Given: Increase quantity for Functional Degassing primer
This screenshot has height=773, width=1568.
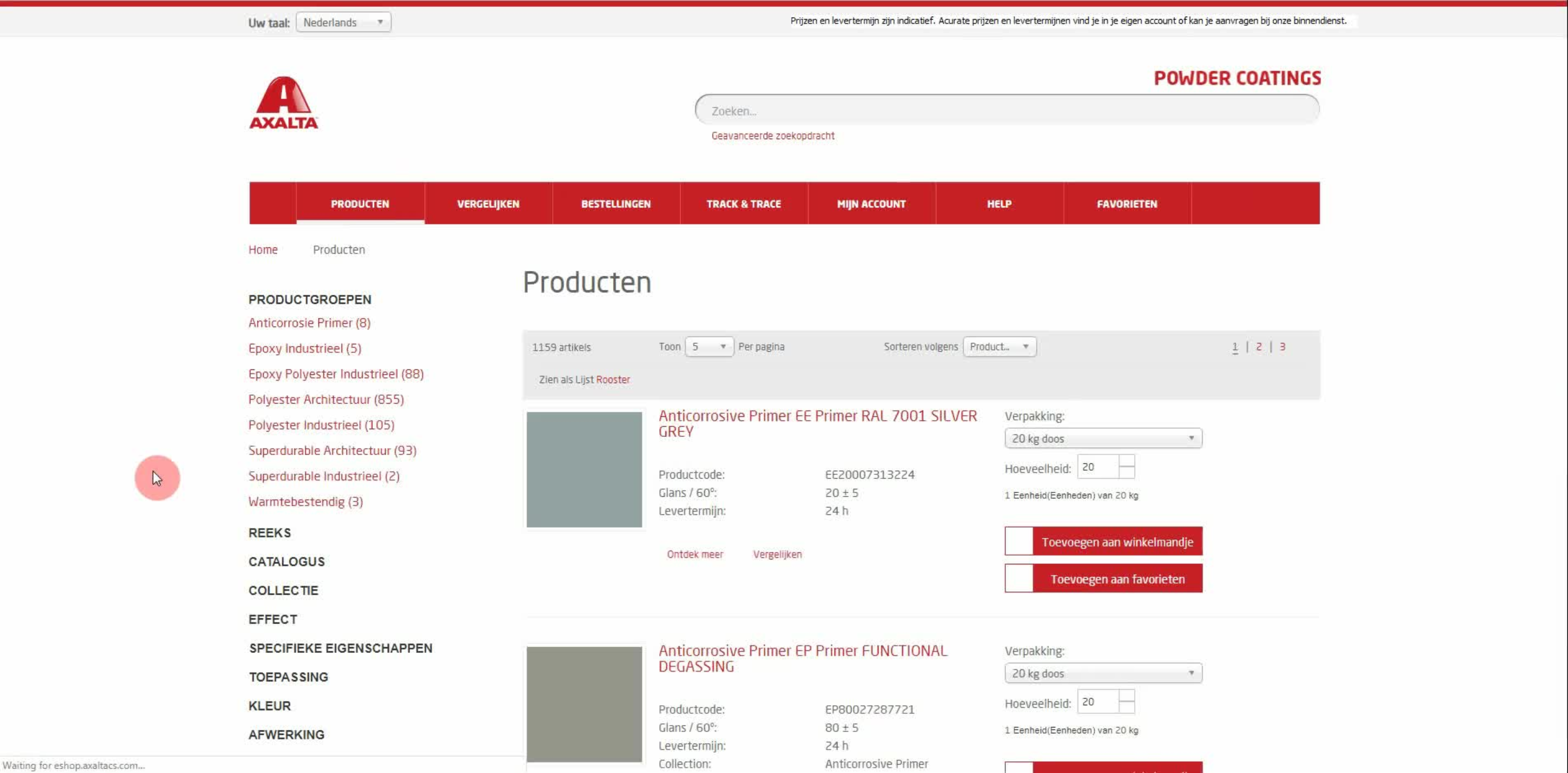Looking at the screenshot, I should coord(1127,696).
